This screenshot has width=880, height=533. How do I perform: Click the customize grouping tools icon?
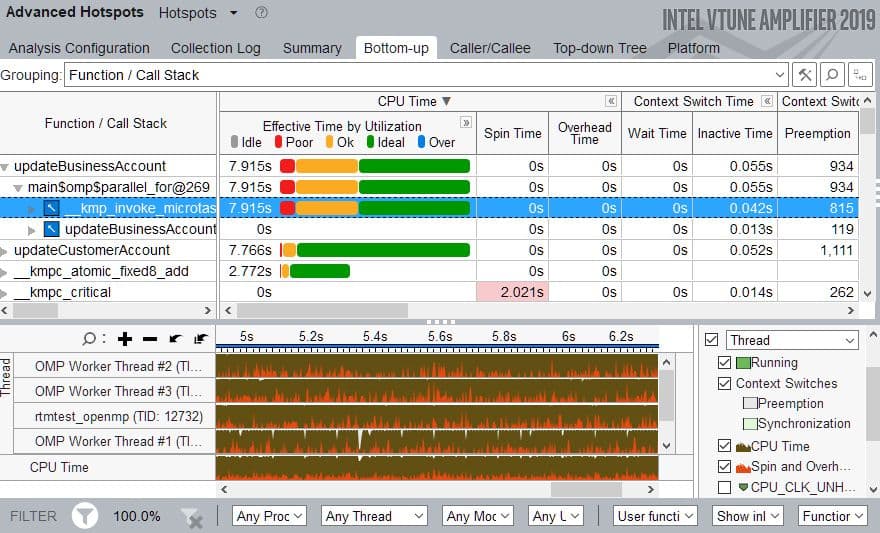805,75
